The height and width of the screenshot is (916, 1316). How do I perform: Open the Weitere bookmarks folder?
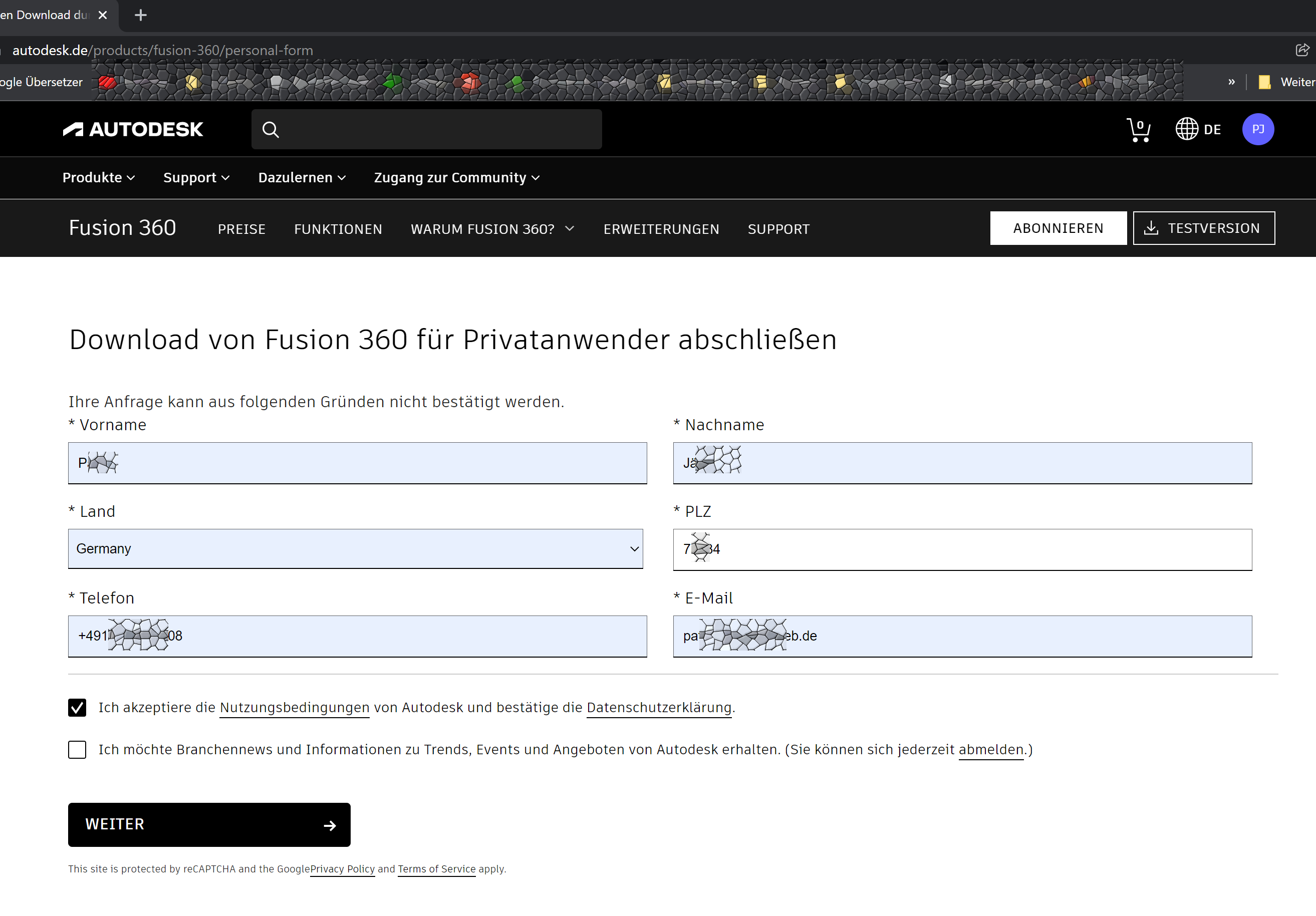1286,82
